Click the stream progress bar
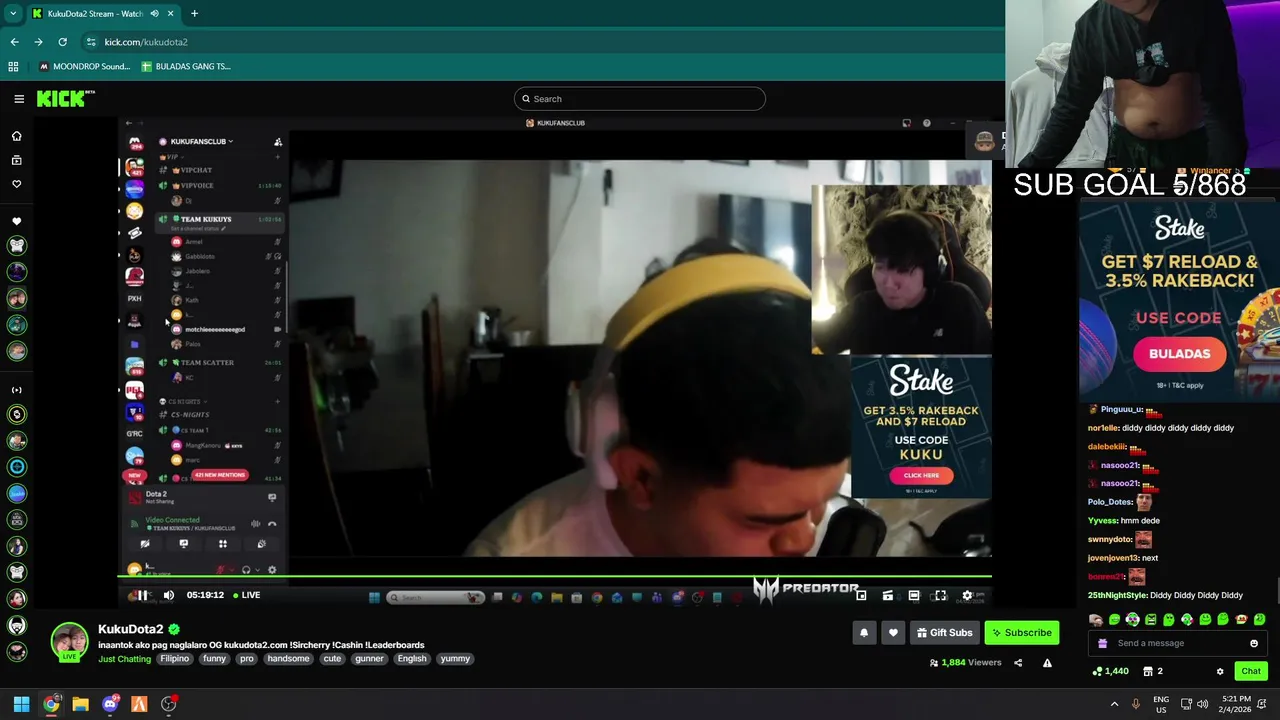The width and height of the screenshot is (1280, 720). (555, 576)
